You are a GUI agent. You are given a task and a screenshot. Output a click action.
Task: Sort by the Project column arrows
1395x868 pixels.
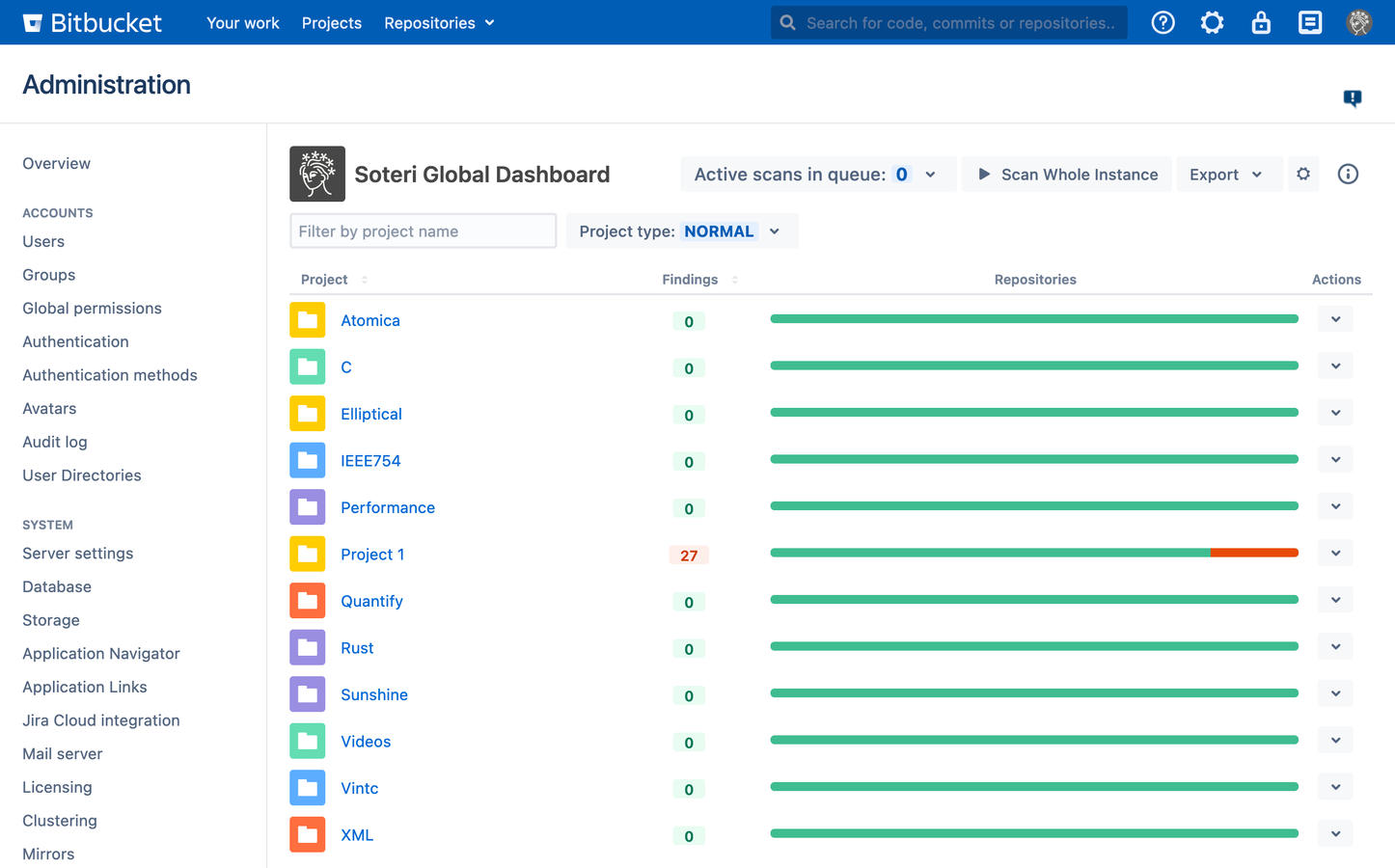point(365,280)
